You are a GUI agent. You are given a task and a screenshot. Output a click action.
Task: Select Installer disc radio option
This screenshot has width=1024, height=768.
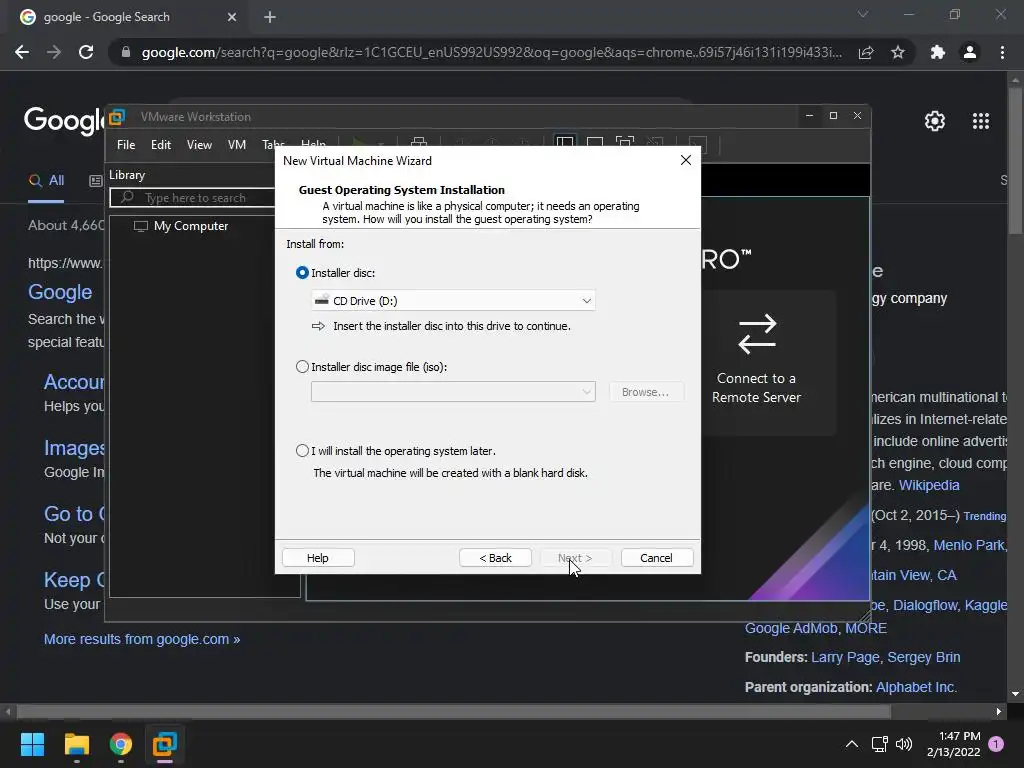[x=302, y=273]
